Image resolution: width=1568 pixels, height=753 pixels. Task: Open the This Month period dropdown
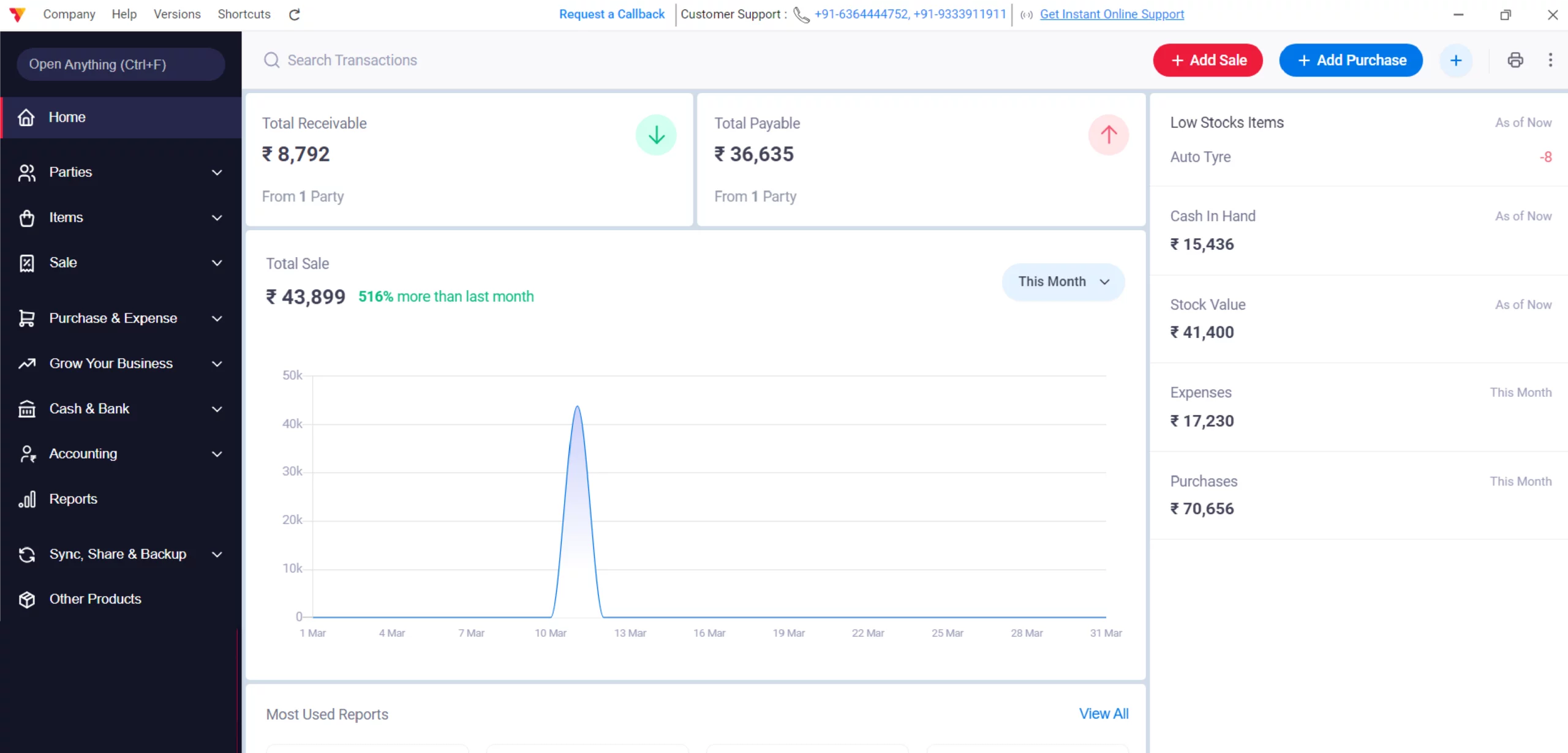1063,282
